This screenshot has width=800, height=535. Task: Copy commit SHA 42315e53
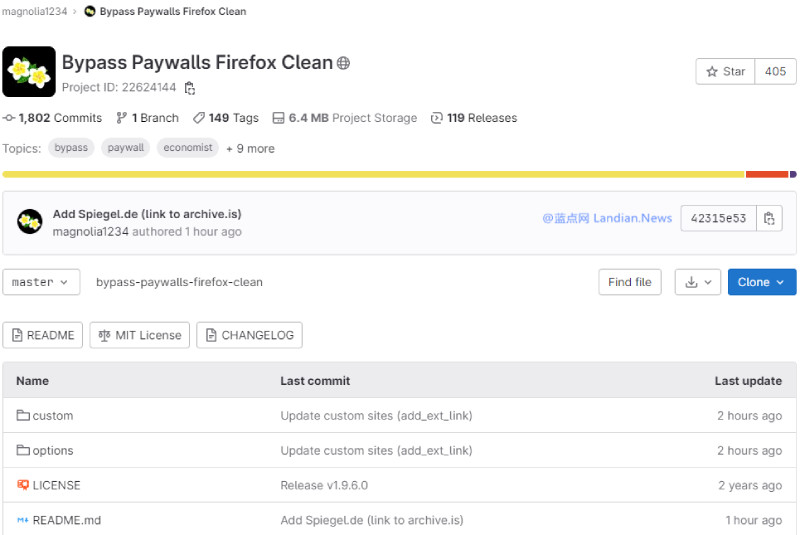pyautogui.click(x=769, y=218)
